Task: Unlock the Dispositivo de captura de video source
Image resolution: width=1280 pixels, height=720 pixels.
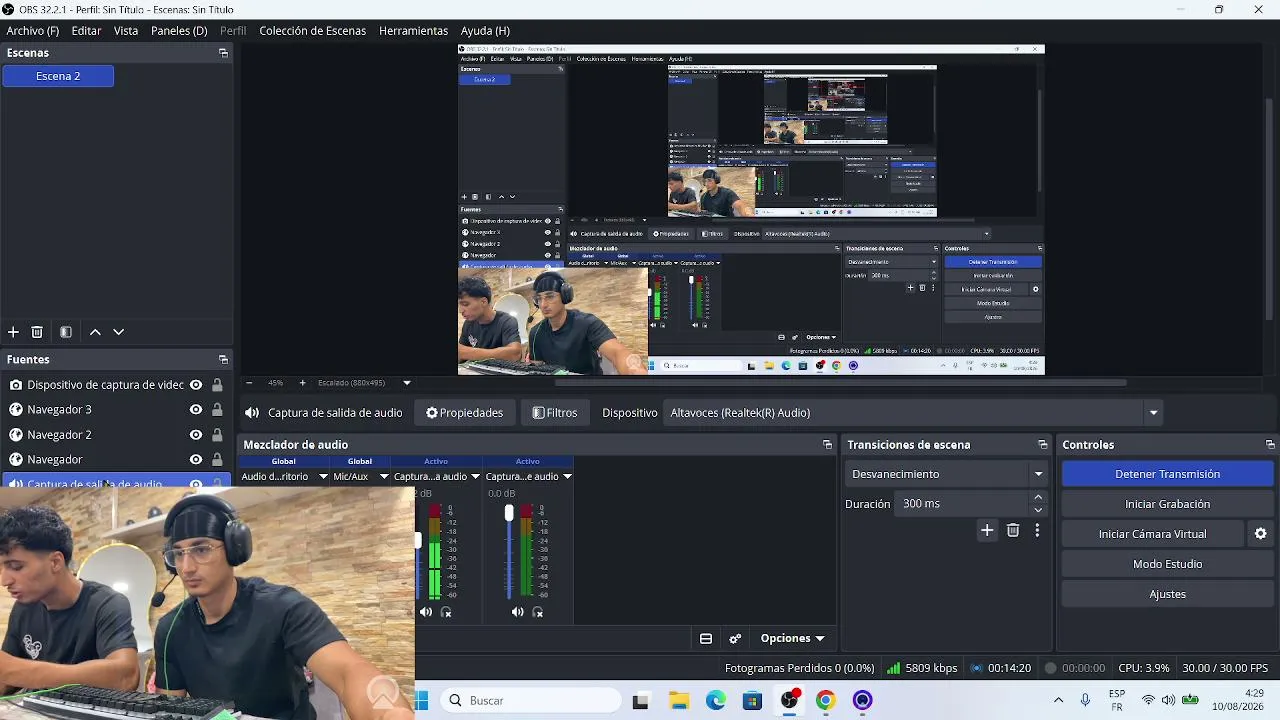Action: pyautogui.click(x=217, y=385)
